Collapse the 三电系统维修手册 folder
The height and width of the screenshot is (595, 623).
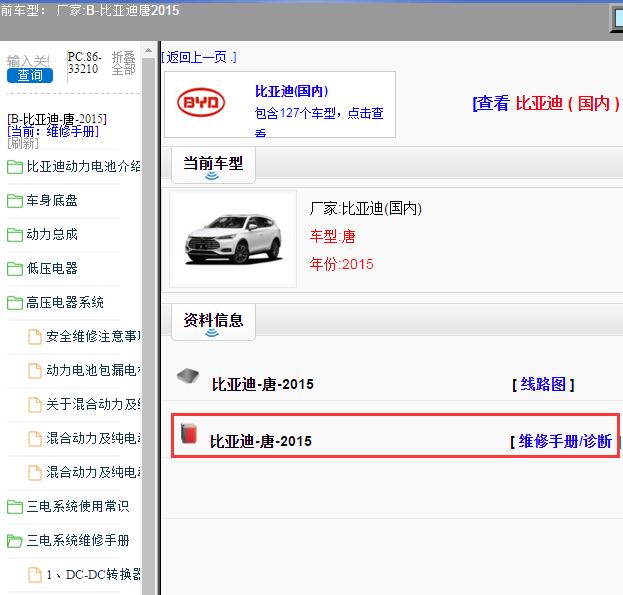78,541
